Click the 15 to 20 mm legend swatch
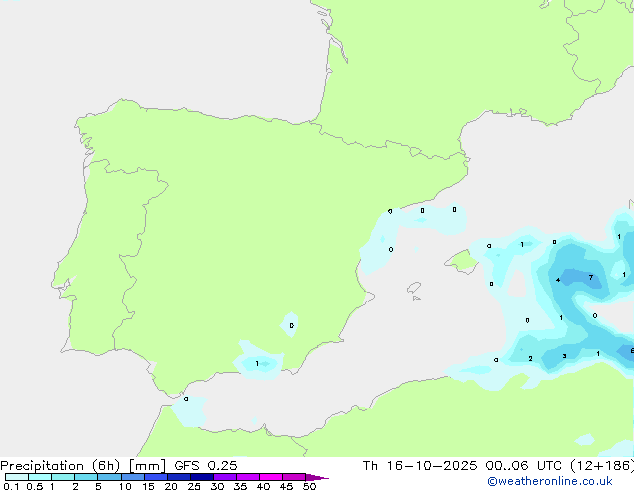The width and height of the screenshot is (634, 490). [156, 477]
